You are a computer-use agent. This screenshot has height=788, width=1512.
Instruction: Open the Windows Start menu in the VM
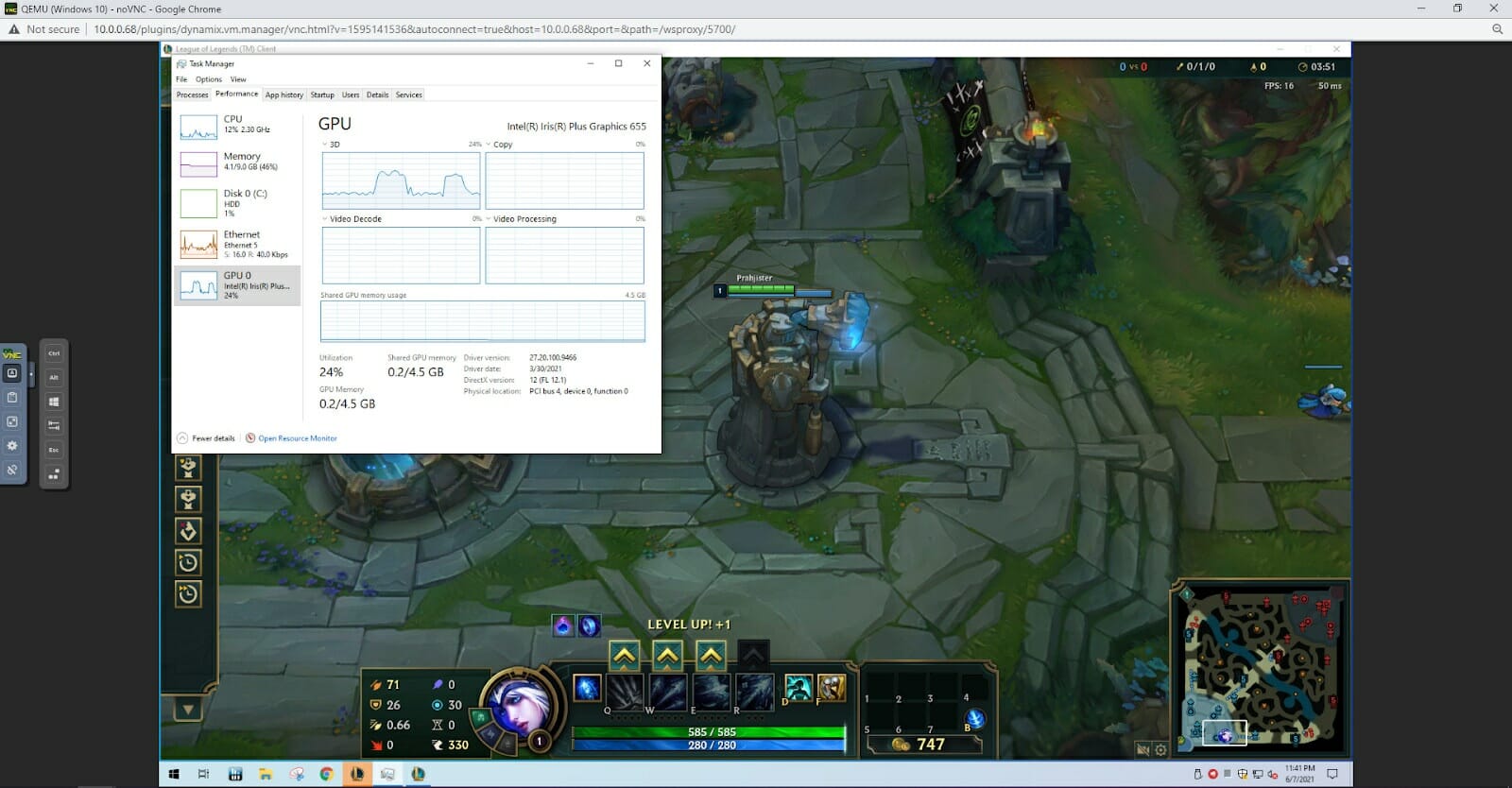174,774
